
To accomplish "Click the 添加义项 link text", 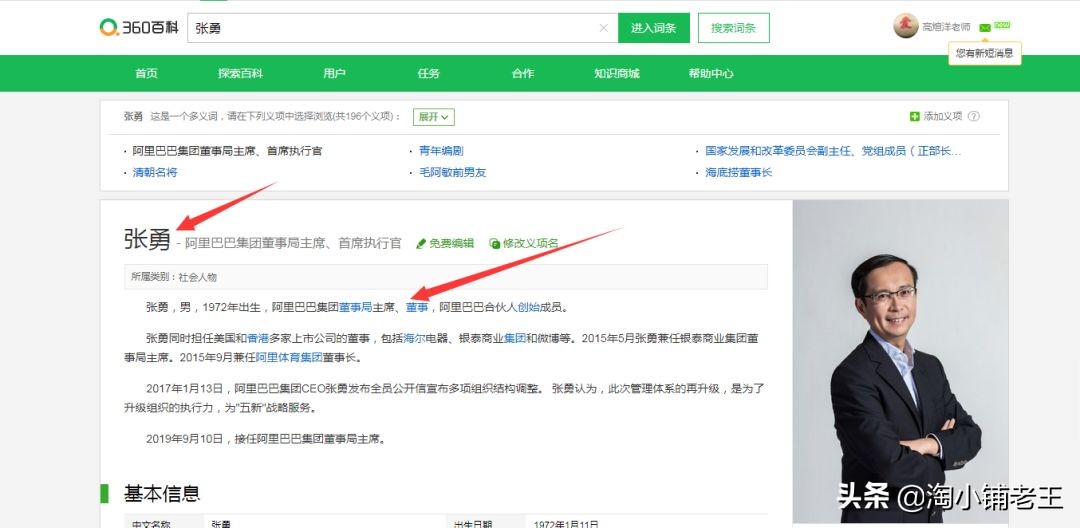I will [943, 116].
